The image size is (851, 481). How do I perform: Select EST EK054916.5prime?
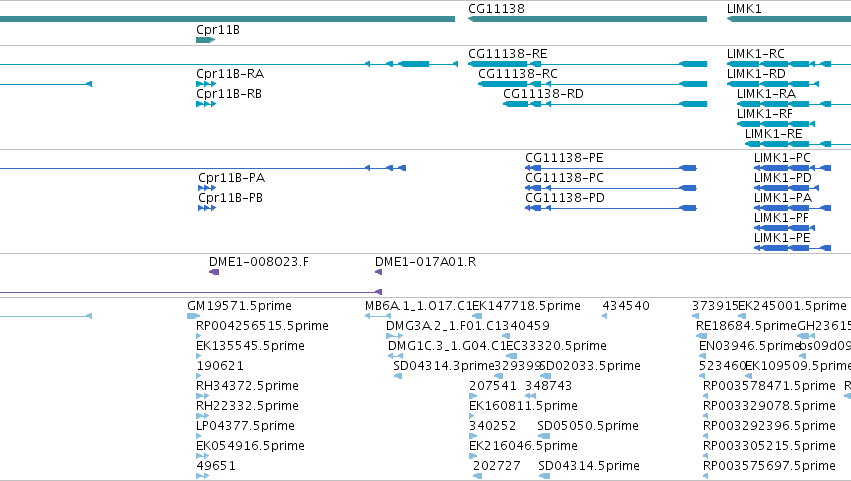click(250, 446)
